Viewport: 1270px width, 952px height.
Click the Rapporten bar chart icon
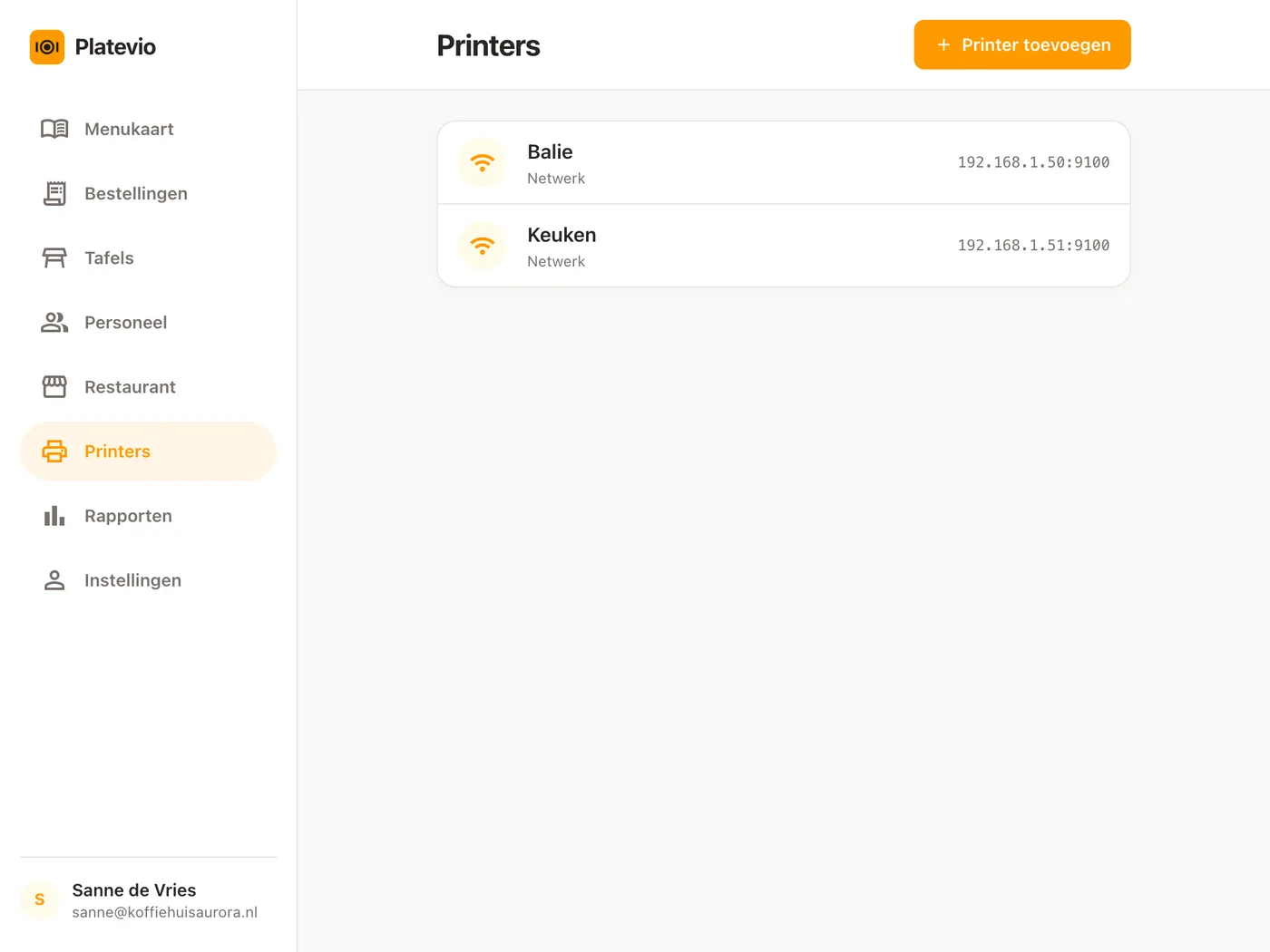click(x=54, y=515)
